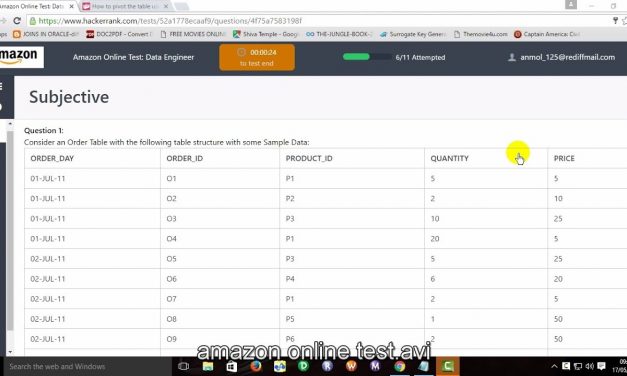The height and width of the screenshot is (376, 627).
Task: Click the quantity '20' in the O4 row
Action: tap(435, 239)
